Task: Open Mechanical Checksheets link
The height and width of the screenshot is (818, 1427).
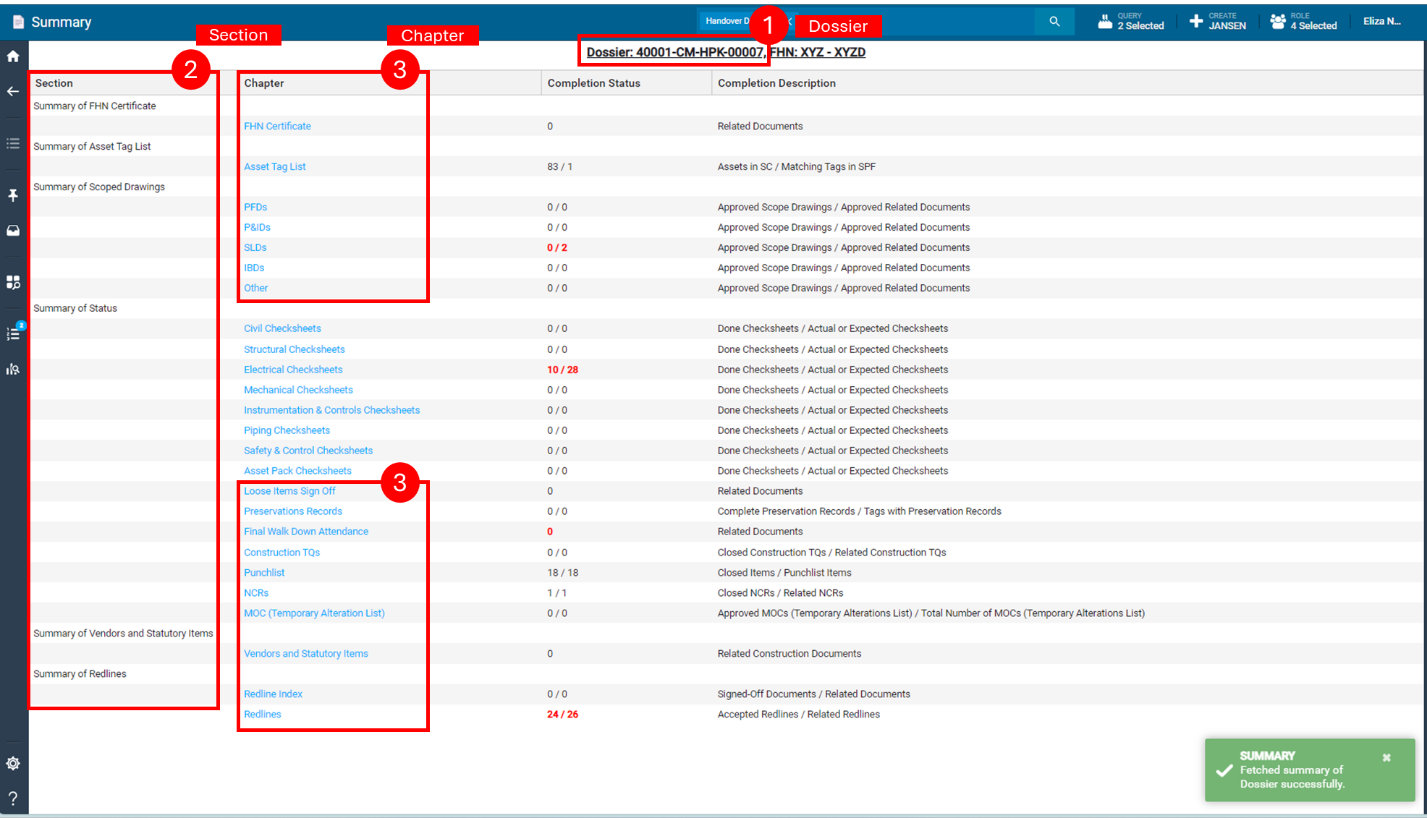Action: tap(298, 390)
